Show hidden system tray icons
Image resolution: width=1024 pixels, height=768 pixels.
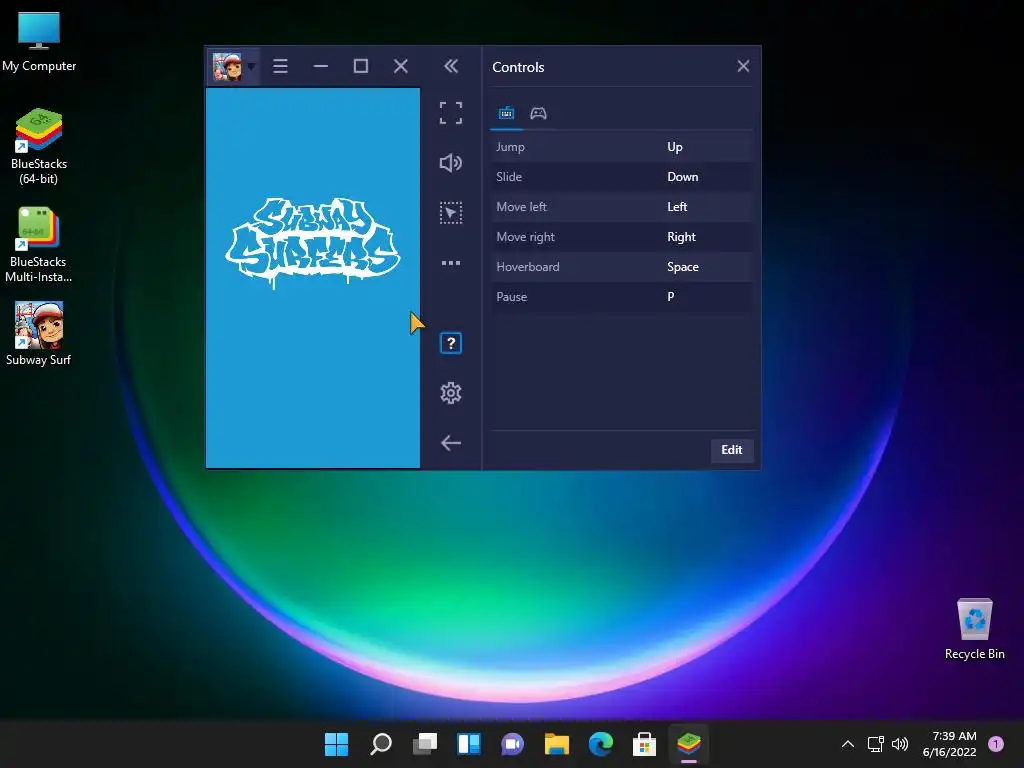click(x=848, y=744)
